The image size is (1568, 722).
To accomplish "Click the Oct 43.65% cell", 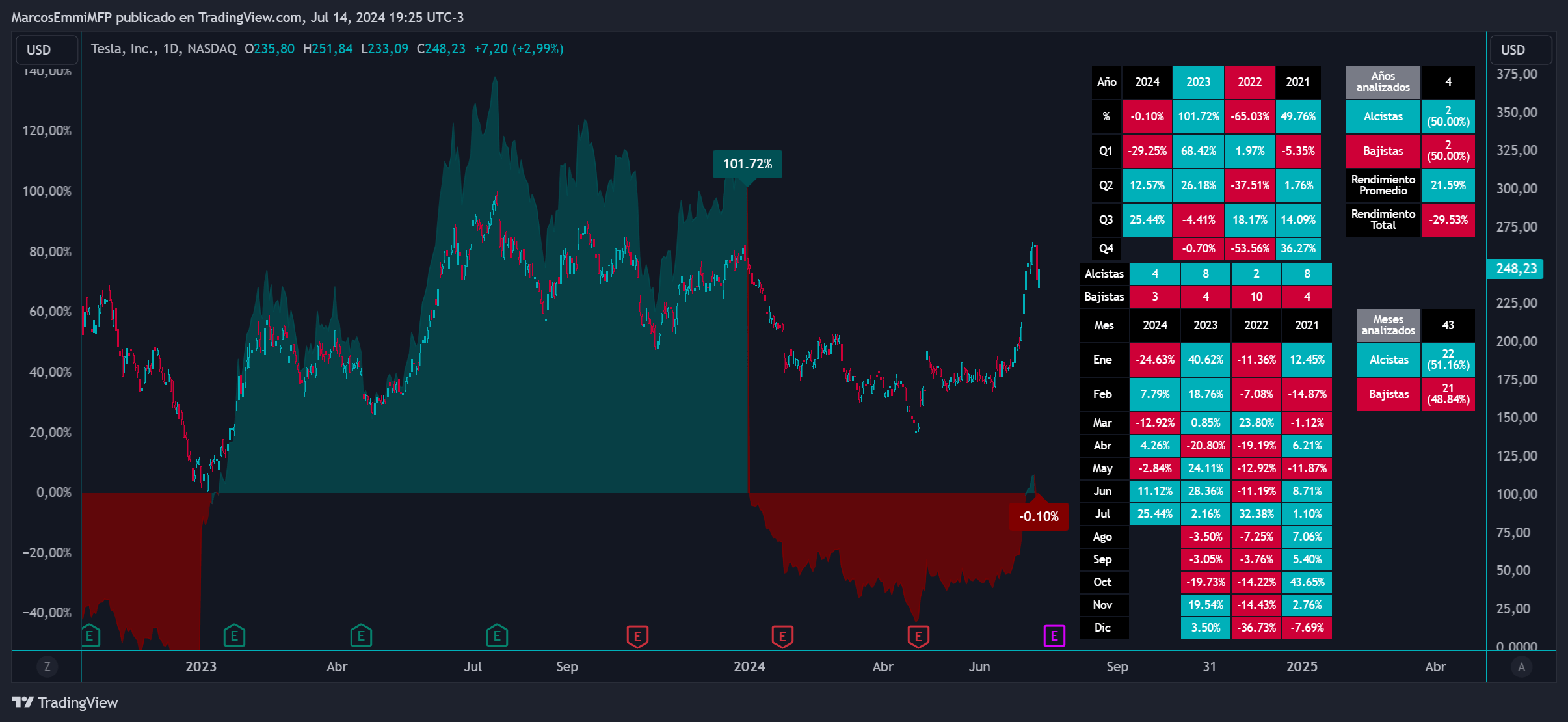I will 1307,582.
